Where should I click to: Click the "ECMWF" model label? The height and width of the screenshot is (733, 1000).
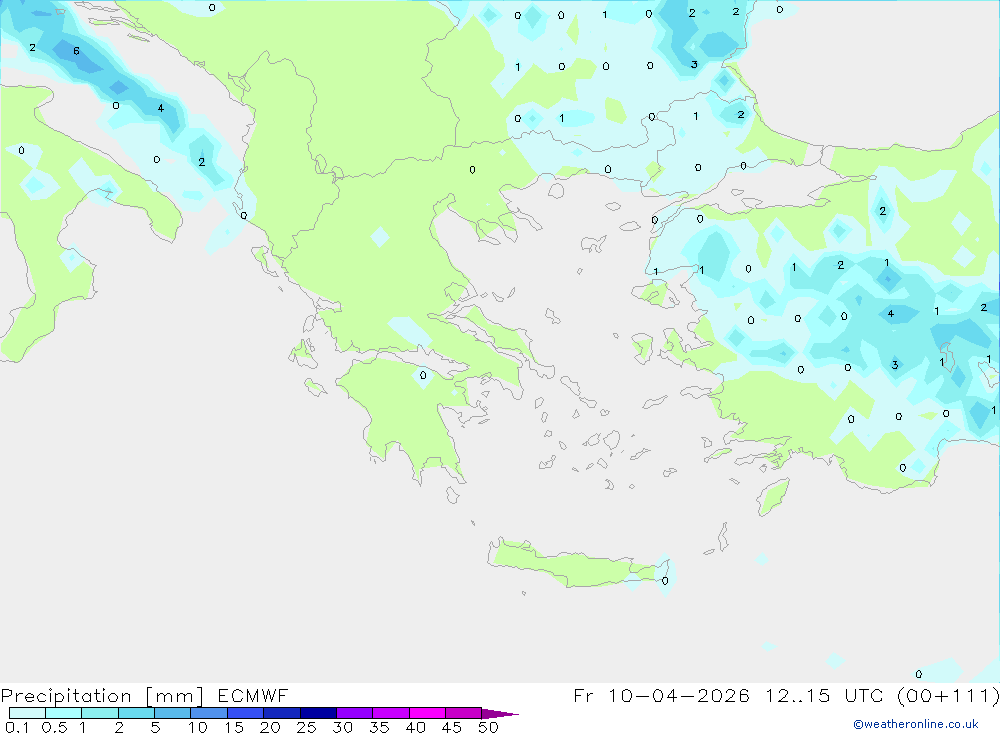click(253, 695)
